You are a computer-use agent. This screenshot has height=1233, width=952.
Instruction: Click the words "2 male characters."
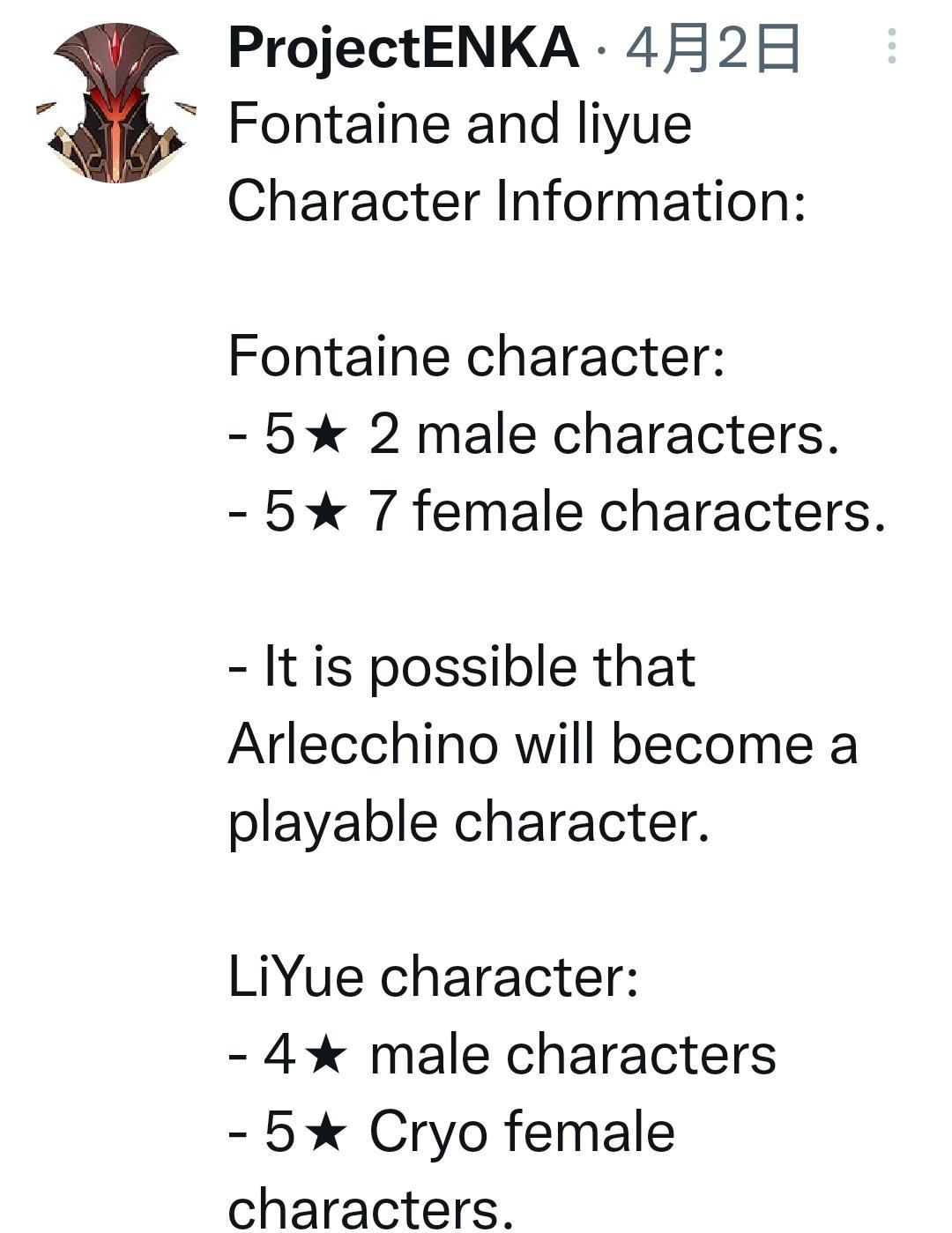pos(604,435)
